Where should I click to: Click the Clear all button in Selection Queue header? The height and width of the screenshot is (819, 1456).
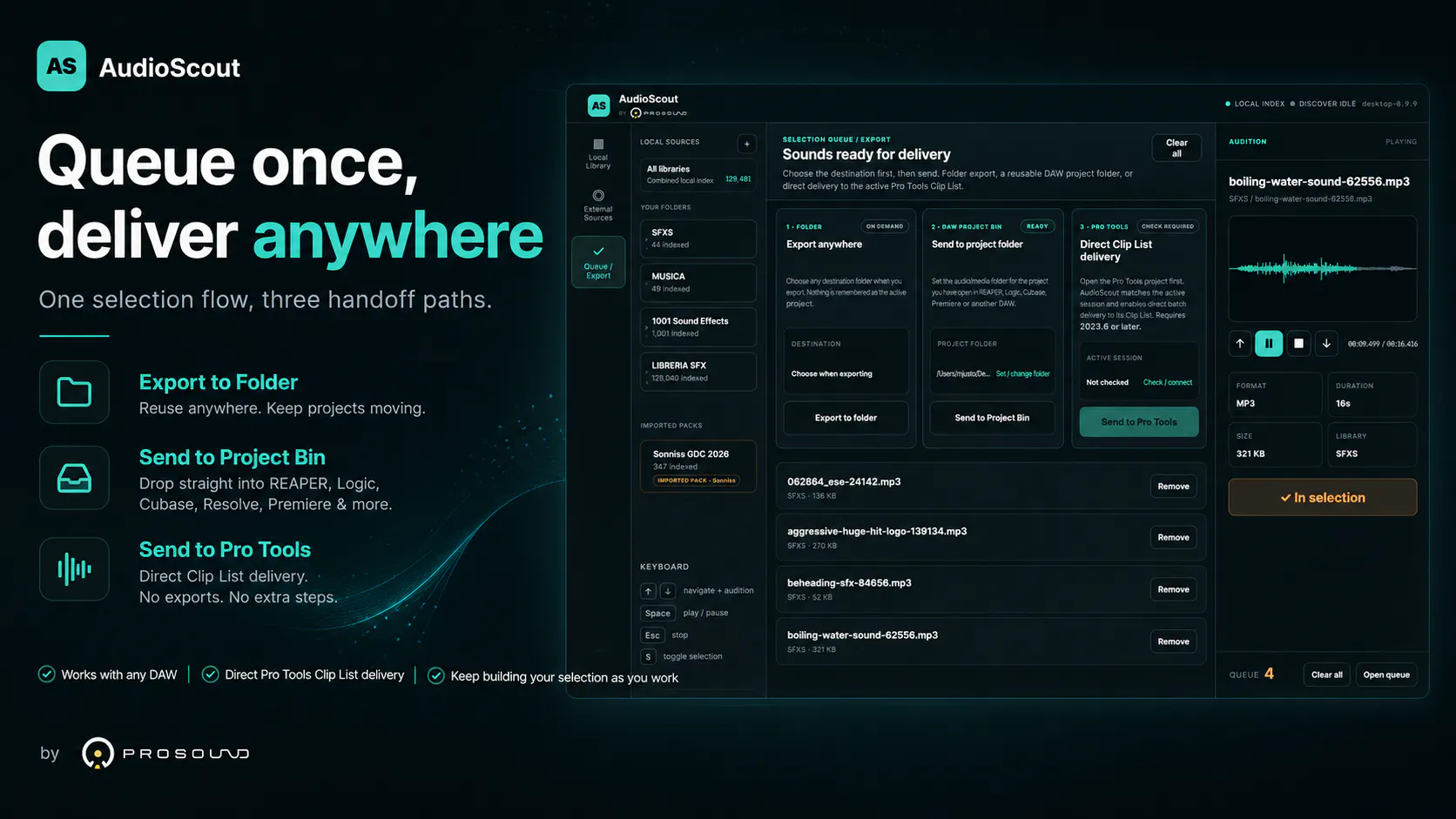coord(1176,148)
